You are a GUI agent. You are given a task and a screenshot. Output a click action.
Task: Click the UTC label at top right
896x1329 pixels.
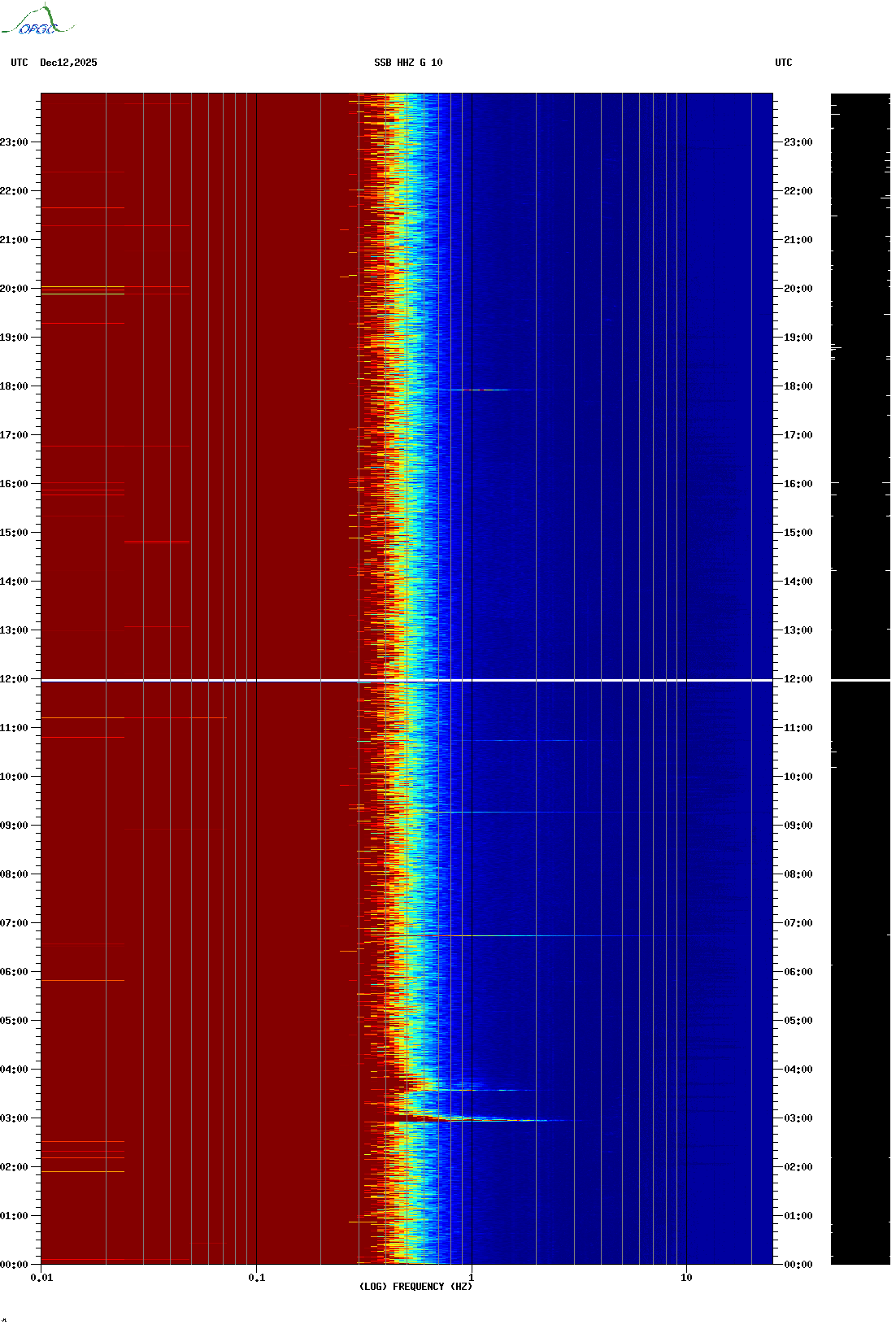(783, 63)
